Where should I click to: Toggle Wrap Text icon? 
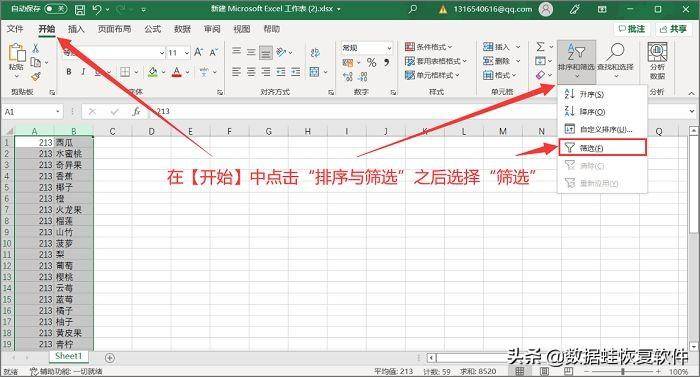pyautogui.click(x=315, y=53)
